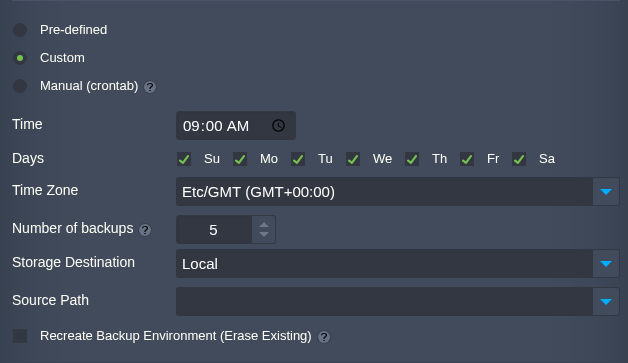Expand the Source Path dropdown arrow
Image resolution: width=628 pixels, height=363 pixels.
tap(606, 301)
